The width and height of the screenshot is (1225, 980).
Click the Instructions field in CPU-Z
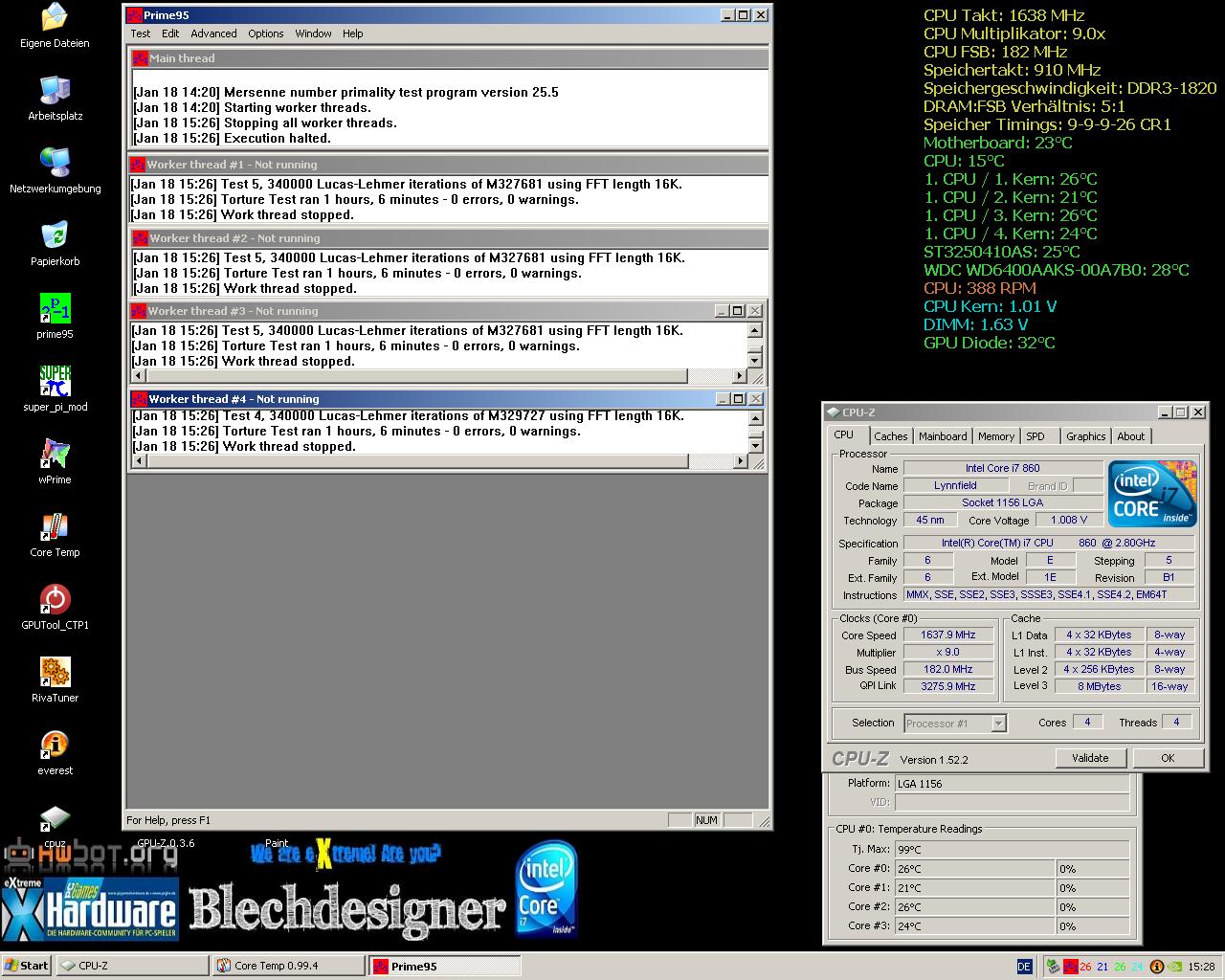[1049, 595]
